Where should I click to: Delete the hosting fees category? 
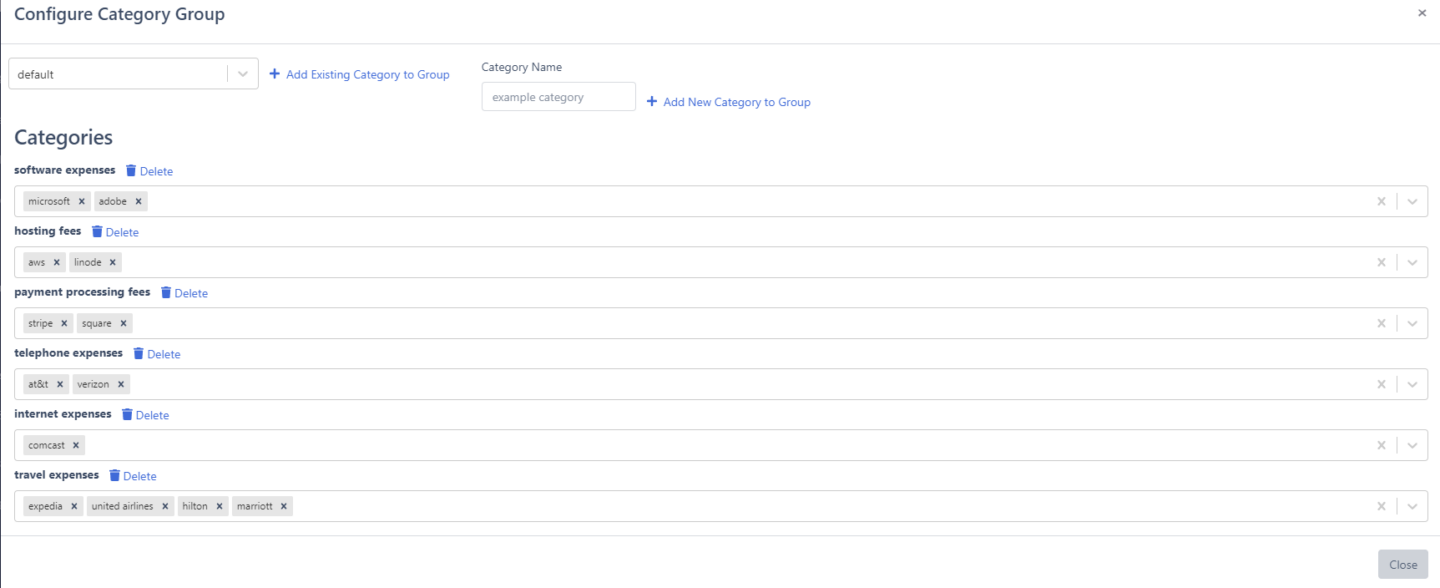pyautogui.click(x=115, y=232)
